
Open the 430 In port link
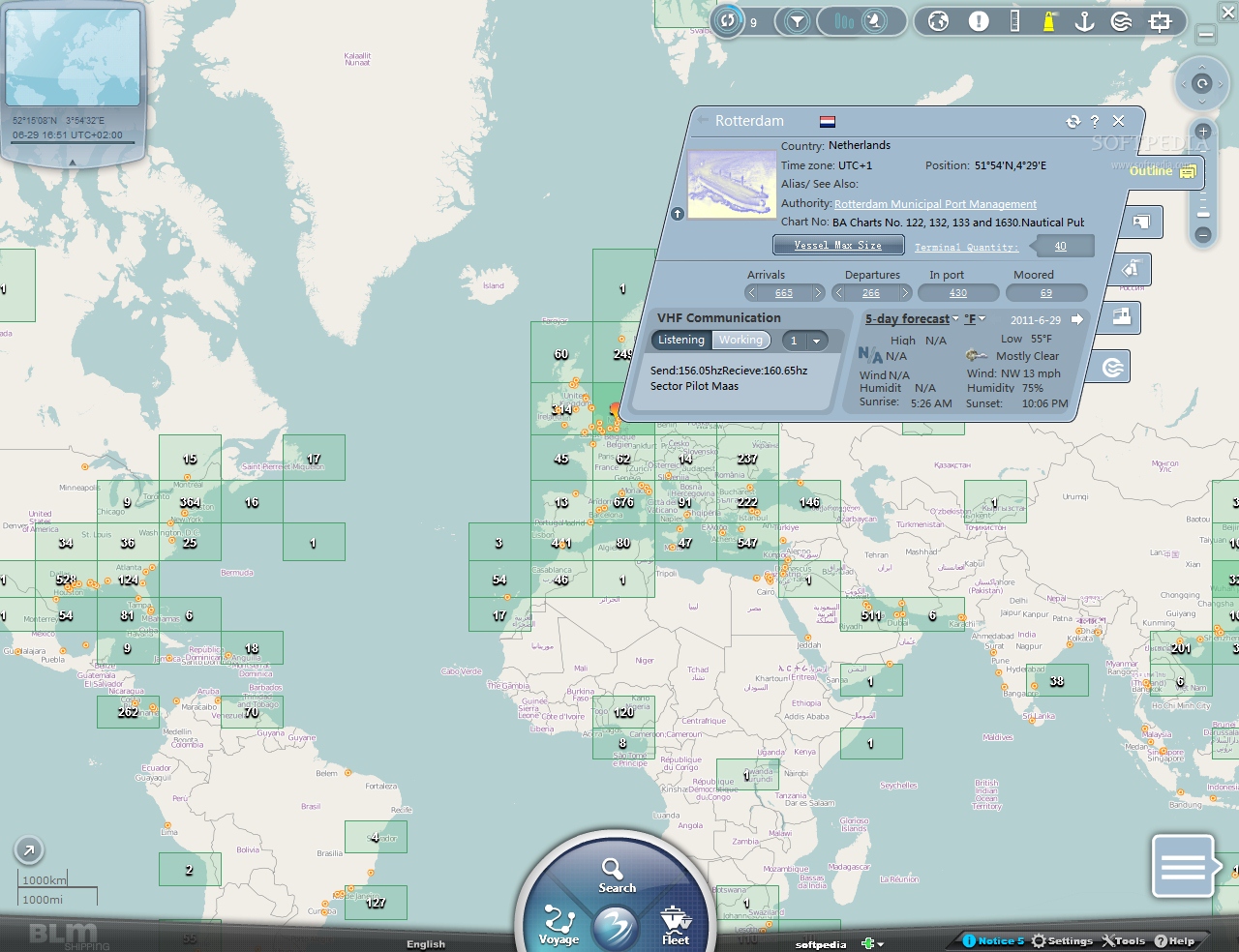pos(958,292)
